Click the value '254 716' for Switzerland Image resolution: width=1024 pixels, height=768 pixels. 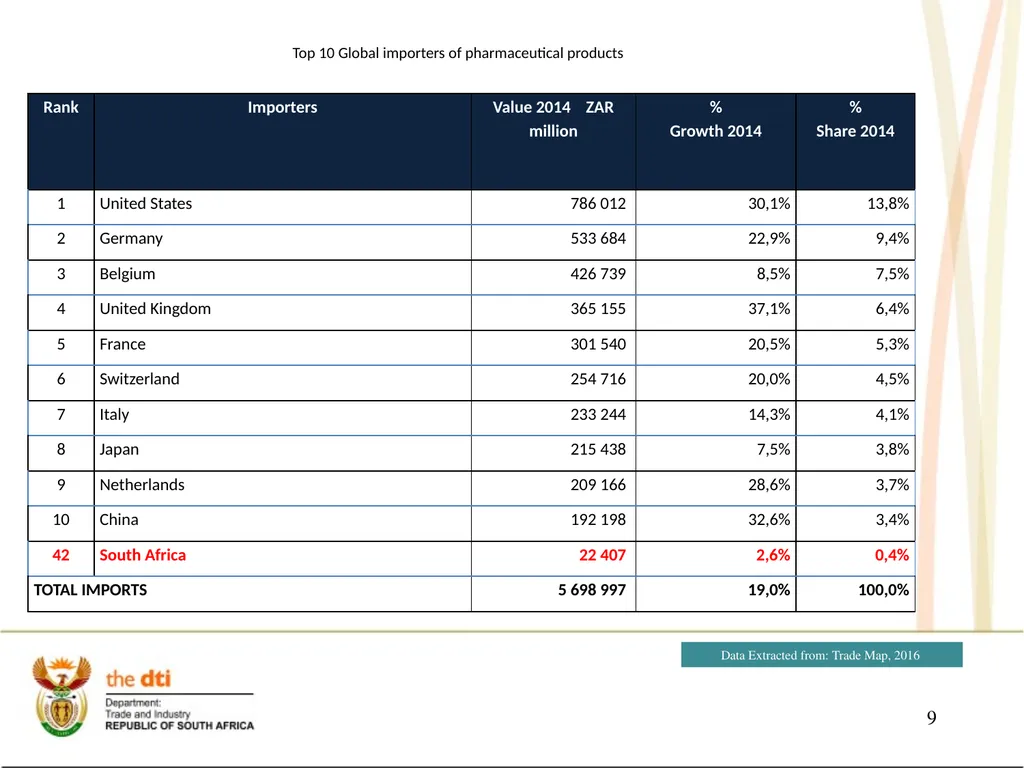coord(598,379)
